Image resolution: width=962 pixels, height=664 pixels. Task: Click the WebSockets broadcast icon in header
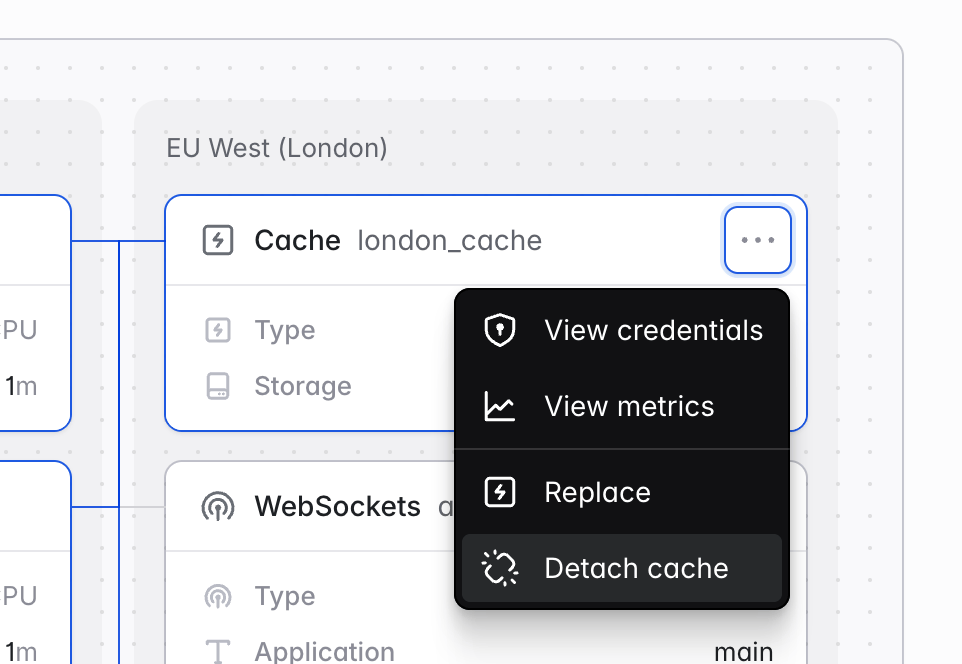click(218, 507)
